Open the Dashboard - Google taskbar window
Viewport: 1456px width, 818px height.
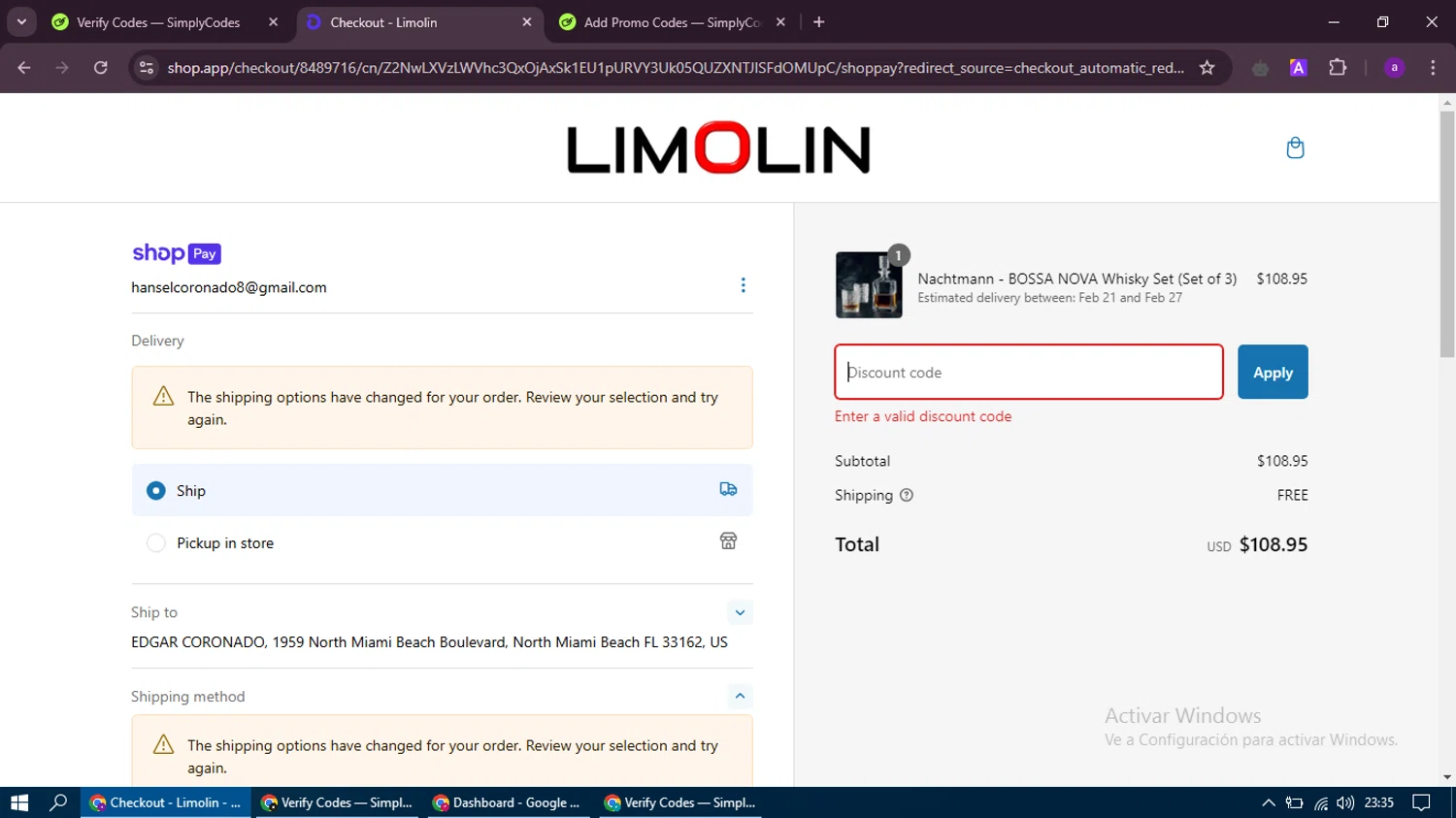tap(508, 802)
